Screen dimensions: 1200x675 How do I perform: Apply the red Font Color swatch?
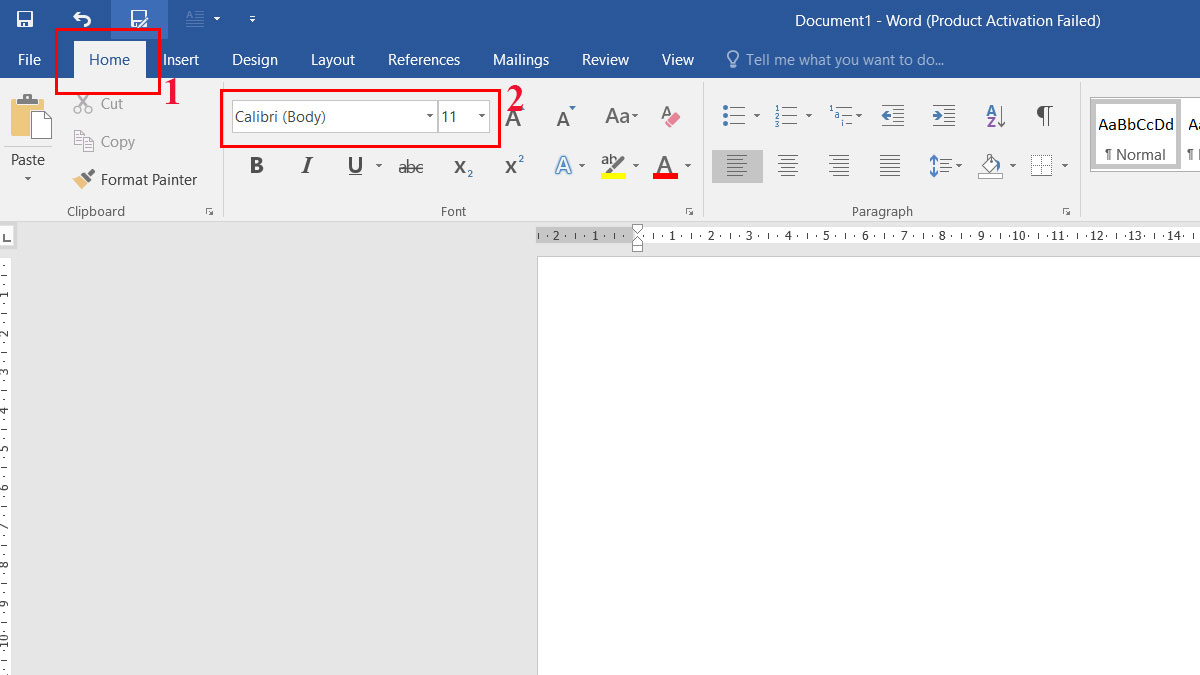click(x=665, y=166)
